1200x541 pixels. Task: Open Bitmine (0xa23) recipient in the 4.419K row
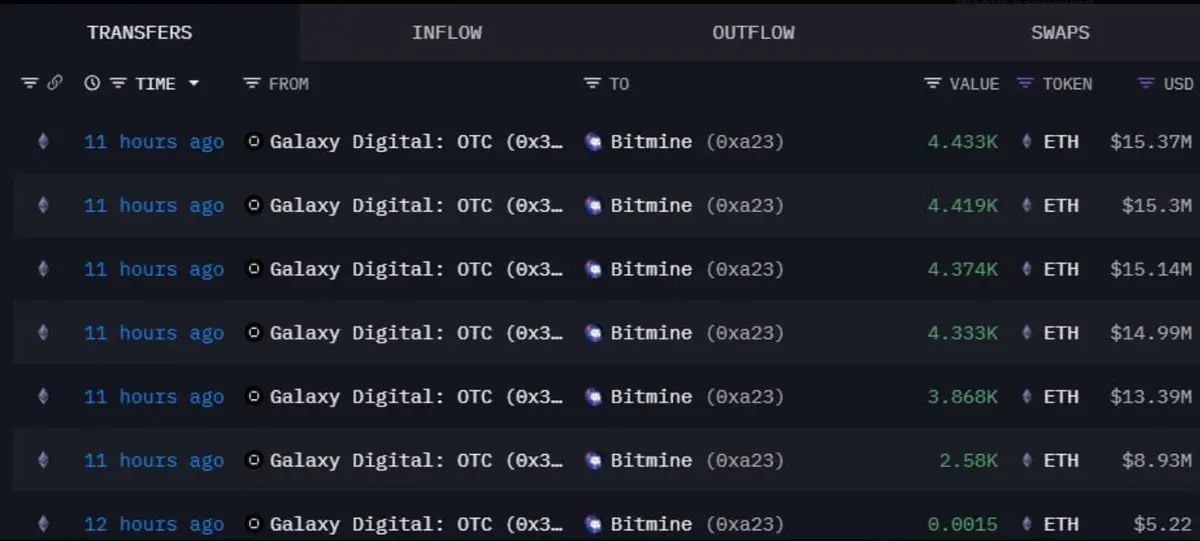pyautogui.click(x=697, y=205)
